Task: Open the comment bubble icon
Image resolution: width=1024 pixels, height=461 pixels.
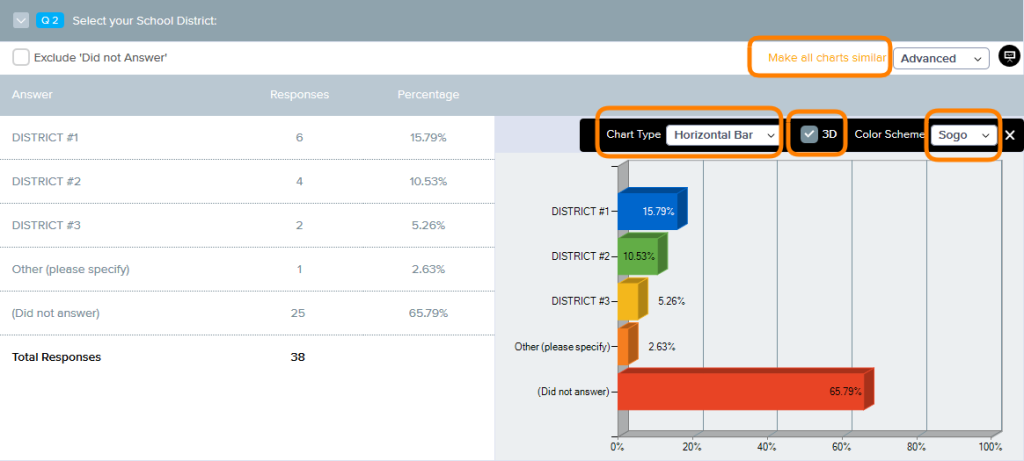Action: tap(1008, 57)
